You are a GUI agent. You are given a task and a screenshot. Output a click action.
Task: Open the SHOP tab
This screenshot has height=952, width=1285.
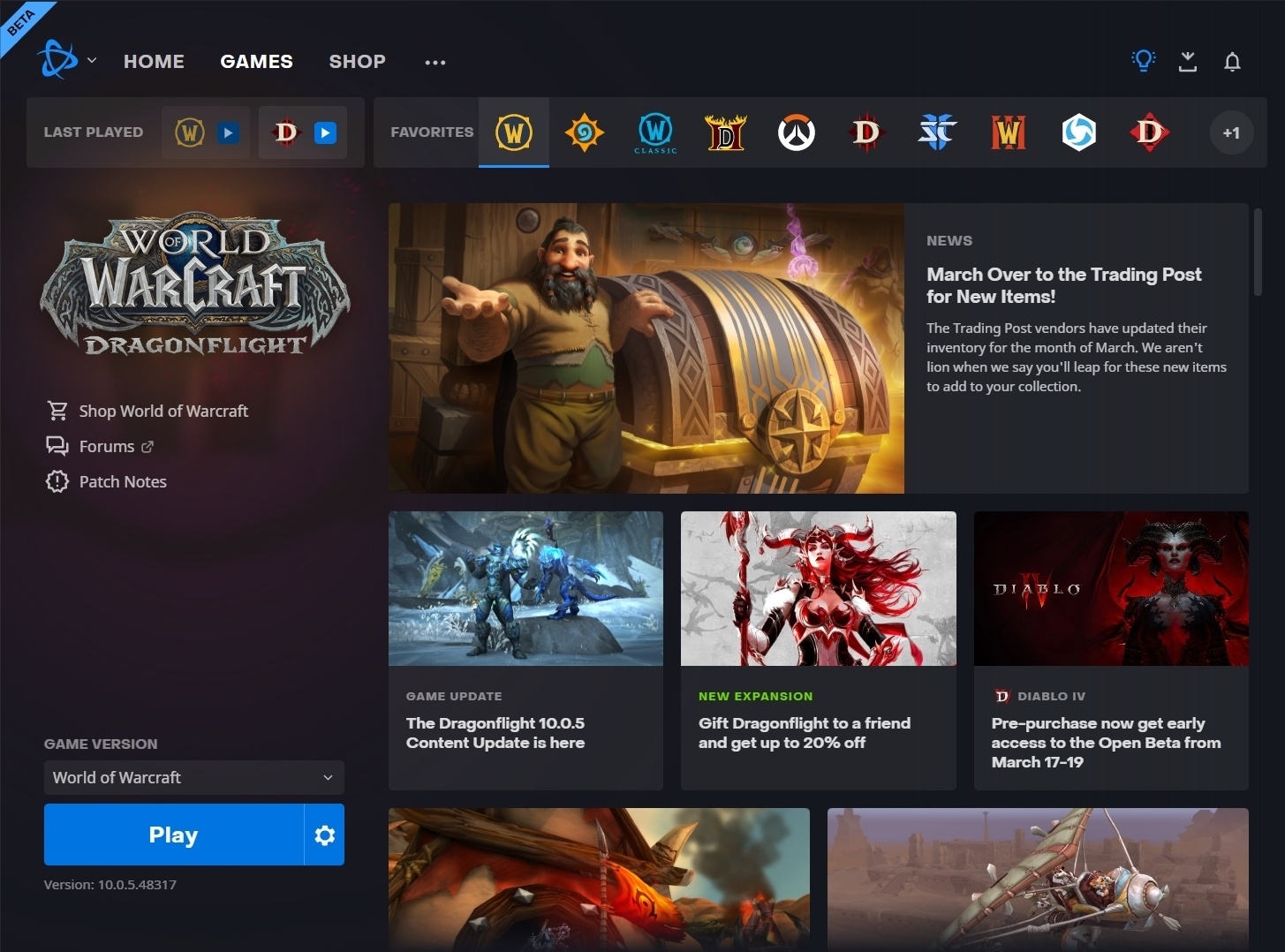click(x=357, y=61)
